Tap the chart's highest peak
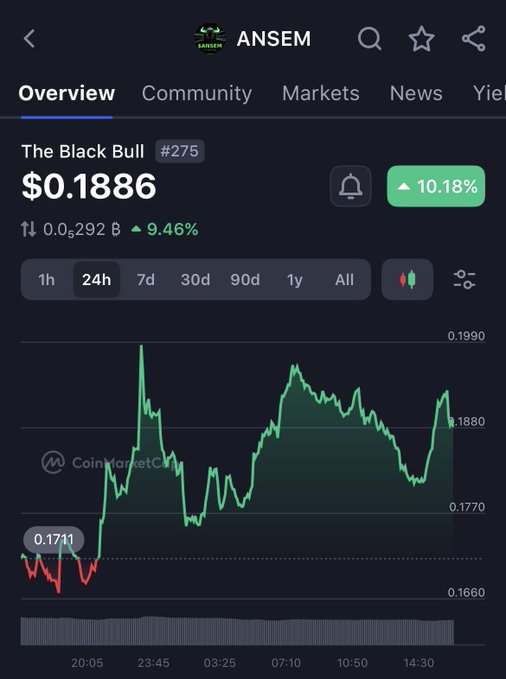The width and height of the screenshot is (506, 679). (141, 346)
